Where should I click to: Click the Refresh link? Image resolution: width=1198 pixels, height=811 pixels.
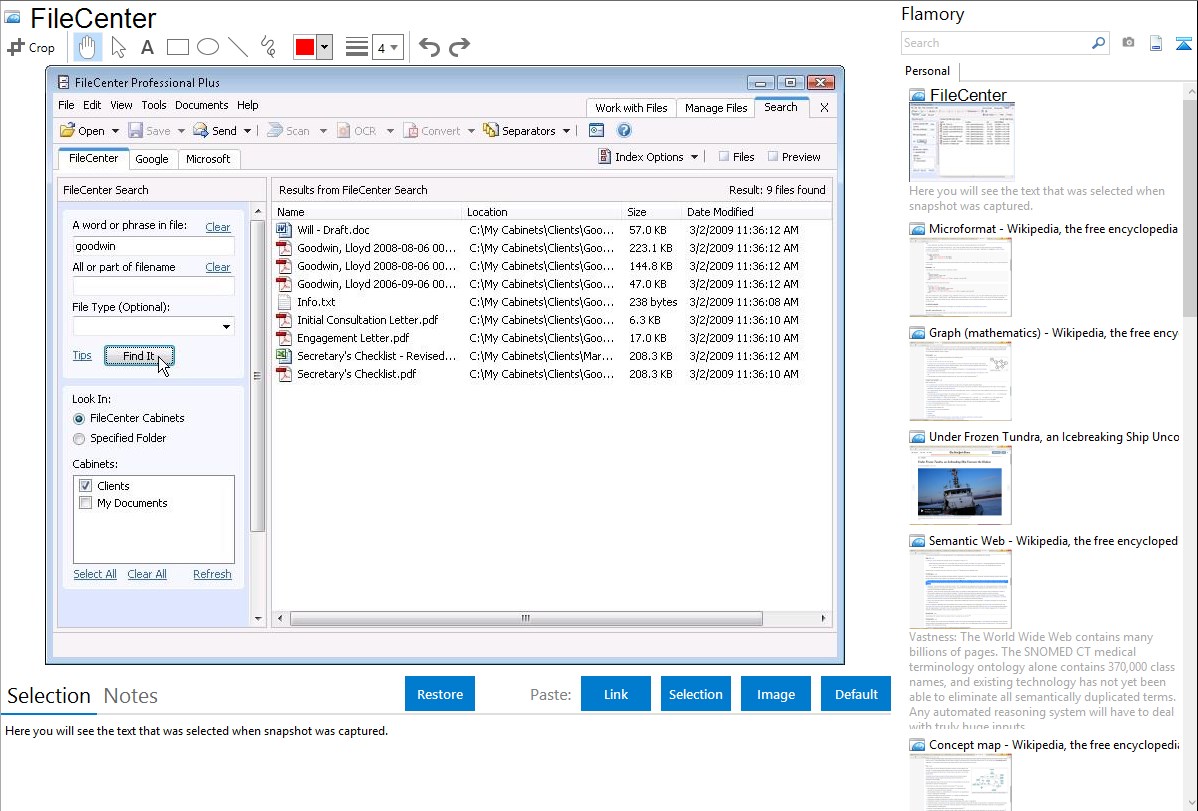tap(212, 574)
